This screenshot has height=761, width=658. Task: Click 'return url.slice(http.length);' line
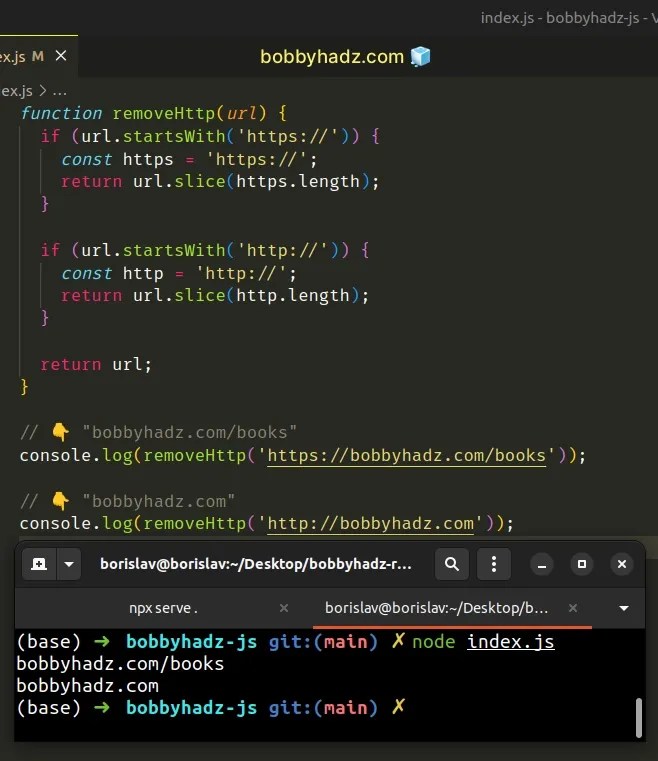[x=215, y=296]
